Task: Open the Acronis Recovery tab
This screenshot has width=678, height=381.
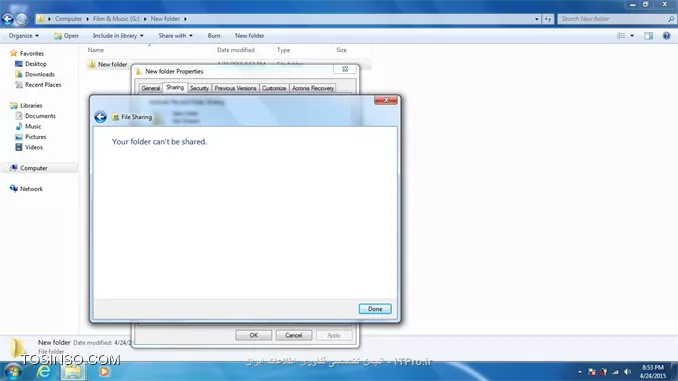Action: coord(313,88)
